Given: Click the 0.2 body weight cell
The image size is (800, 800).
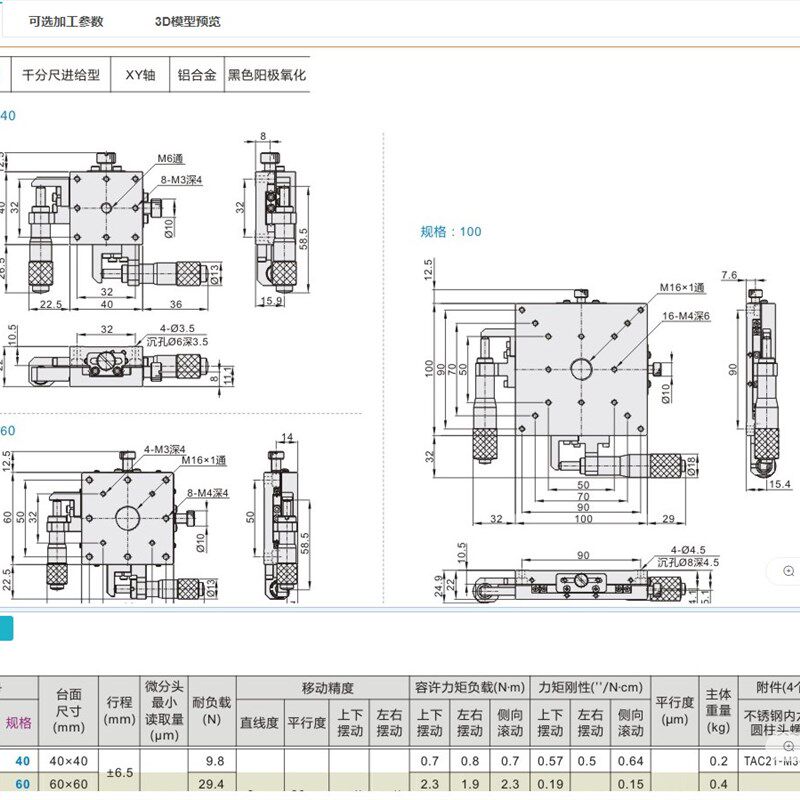Looking at the screenshot, I should [718, 761].
